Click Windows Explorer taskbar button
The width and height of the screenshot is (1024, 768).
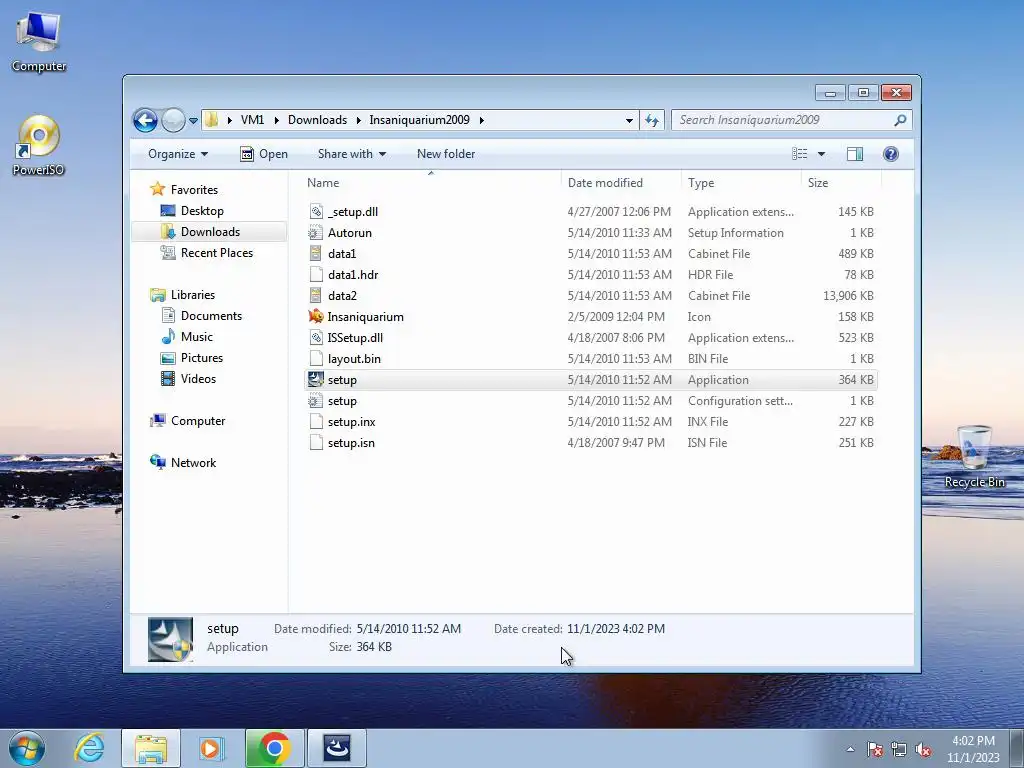[151, 748]
